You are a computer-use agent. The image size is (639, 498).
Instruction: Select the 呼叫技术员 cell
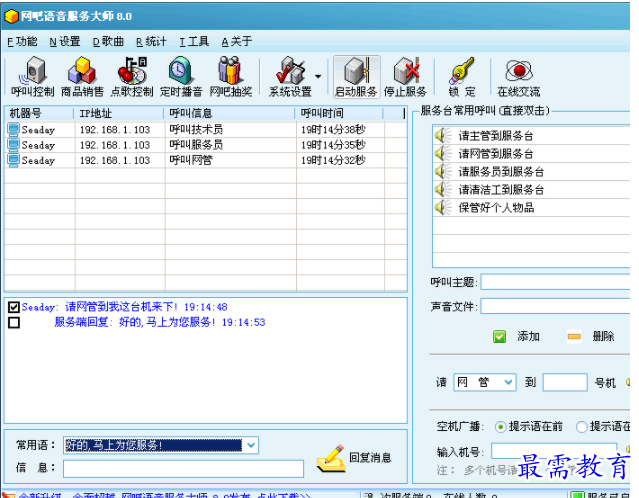[196, 130]
